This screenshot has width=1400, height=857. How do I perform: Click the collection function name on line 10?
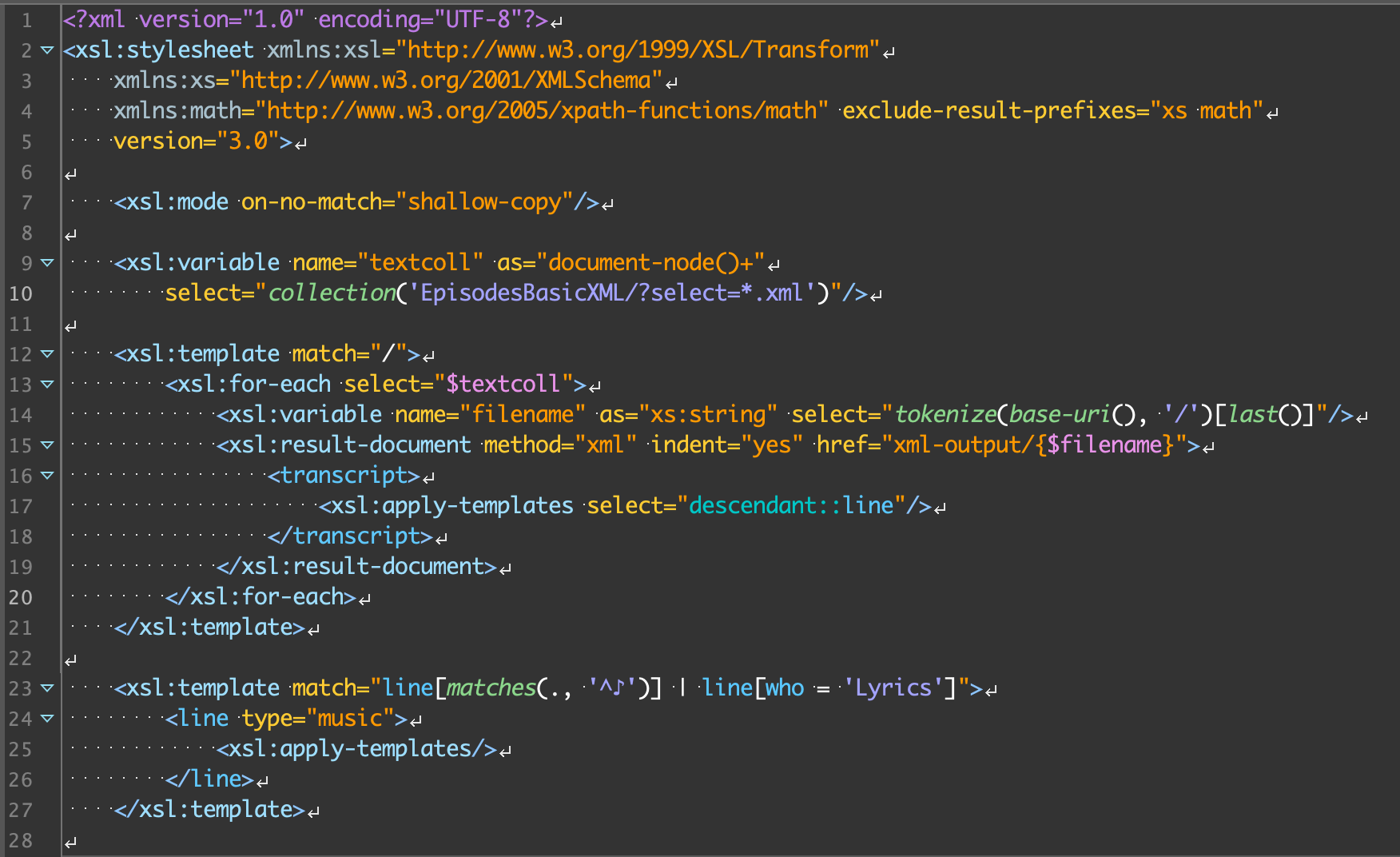point(332,293)
